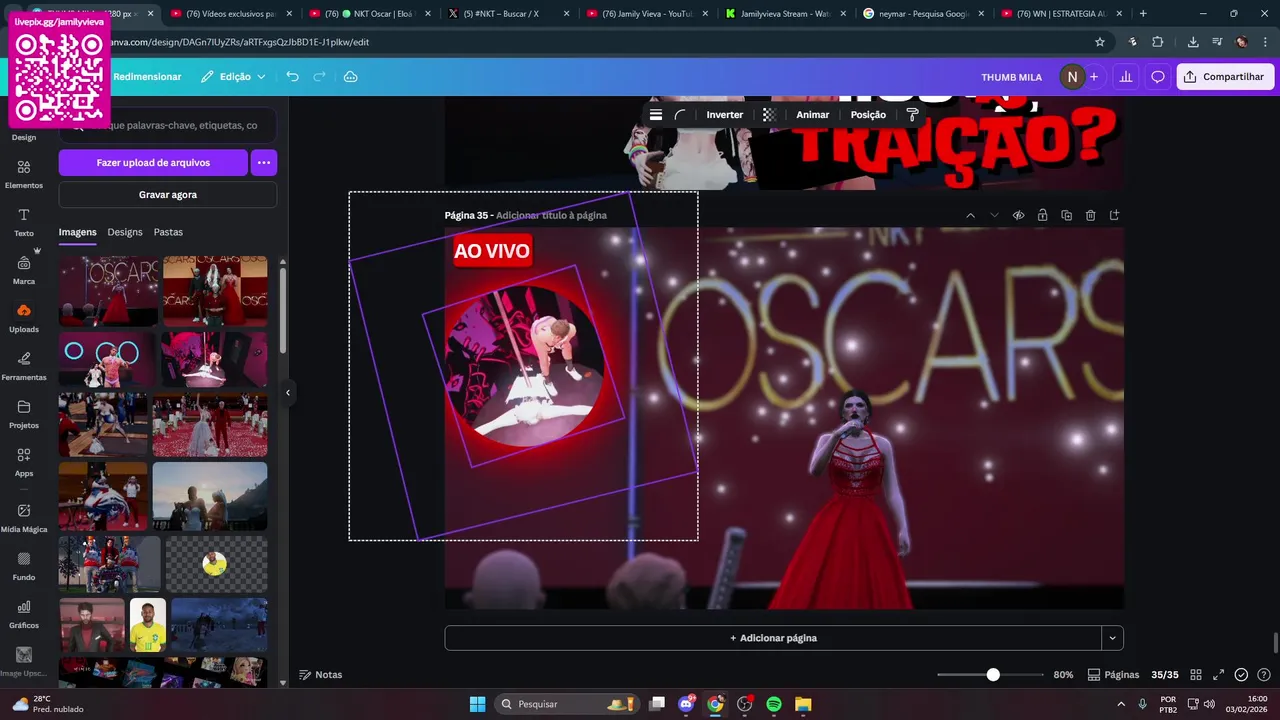Image resolution: width=1280 pixels, height=720 pixels.
Task: Click the Inverter button
Action: click(725, 115)
